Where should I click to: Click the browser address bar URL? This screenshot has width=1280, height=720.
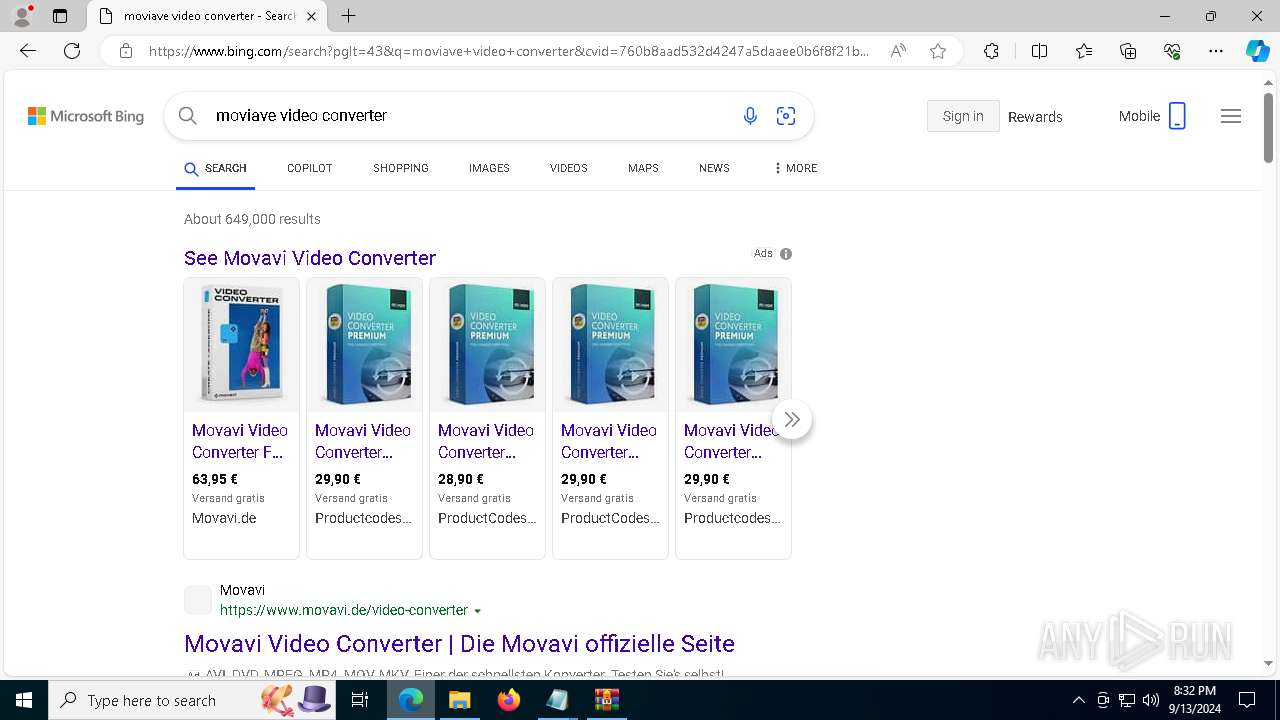(x=509, y=51)
